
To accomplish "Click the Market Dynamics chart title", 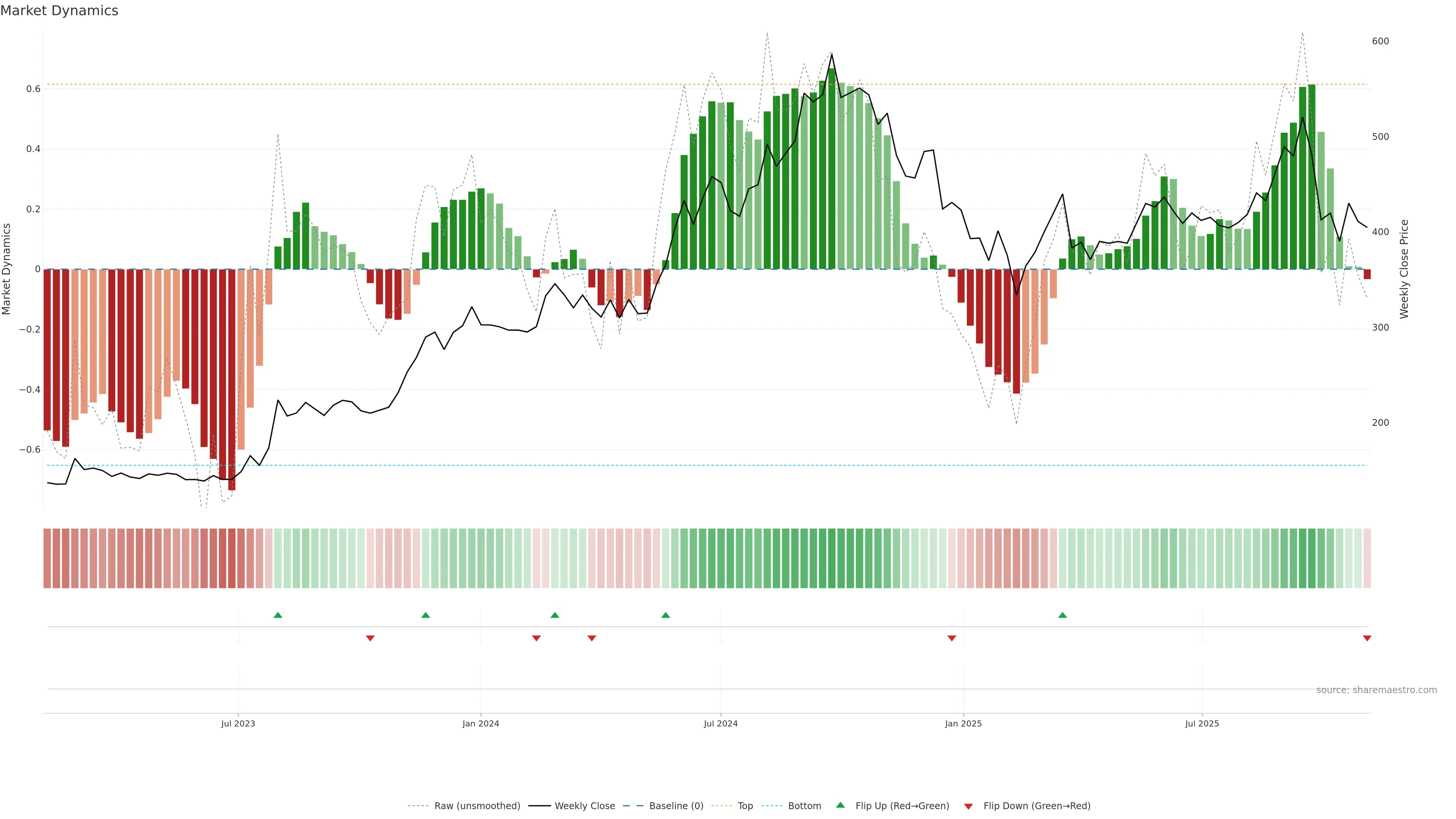I will tap(60, 11).
